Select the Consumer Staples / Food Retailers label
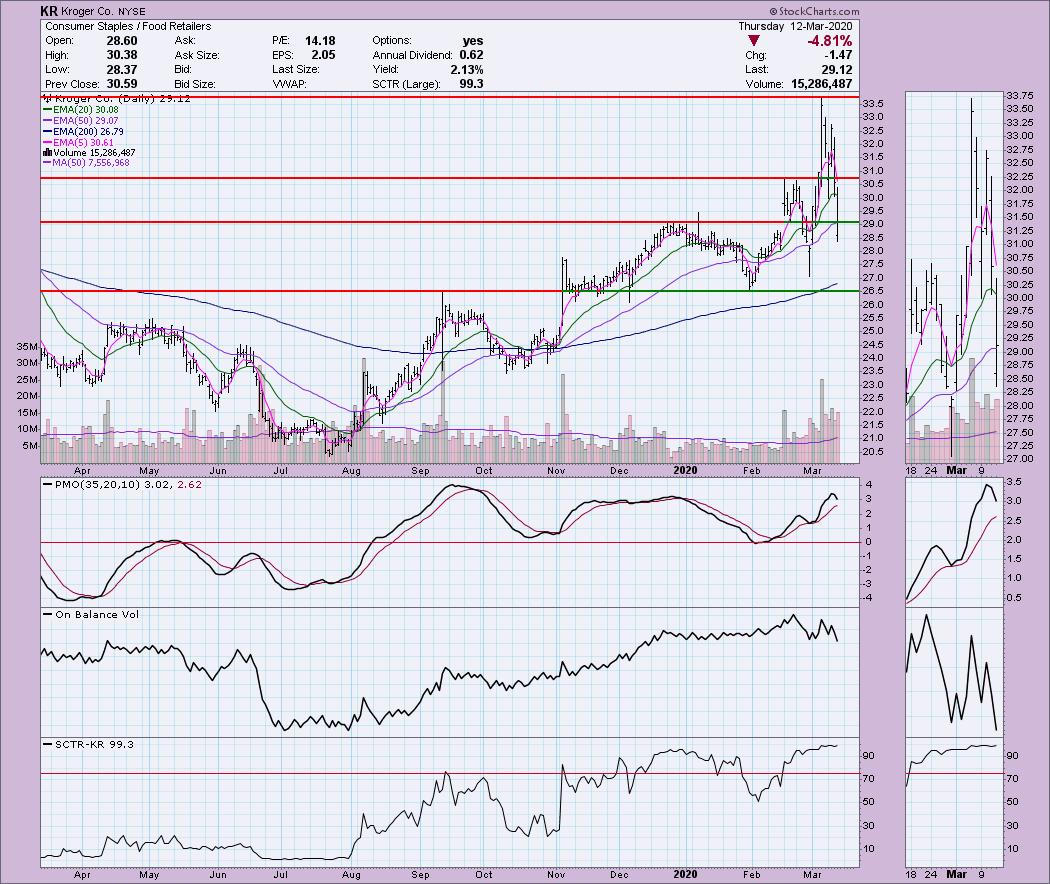 pos(128,26)
